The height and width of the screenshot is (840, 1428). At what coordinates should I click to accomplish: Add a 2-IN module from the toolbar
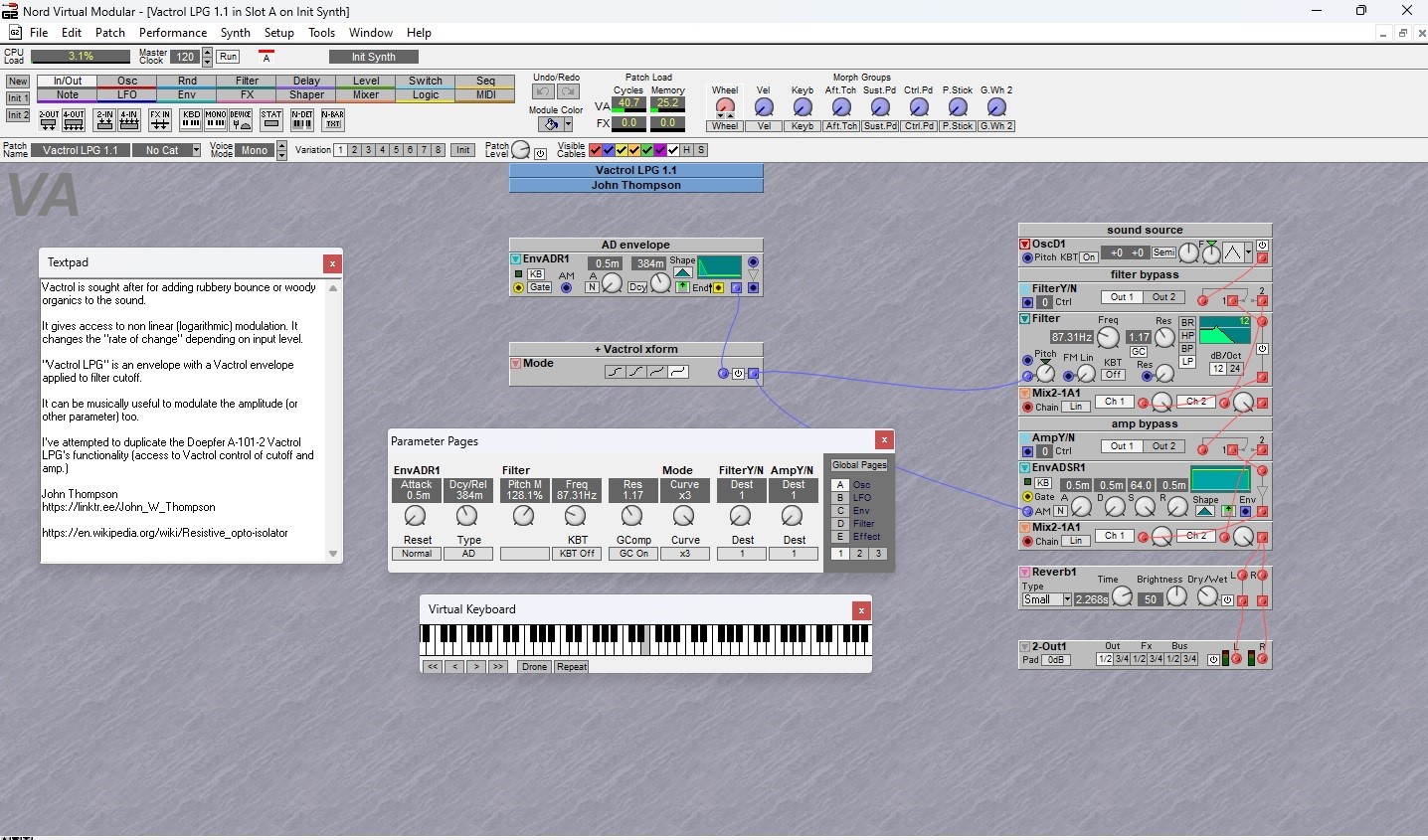click(x=104, y=120)
